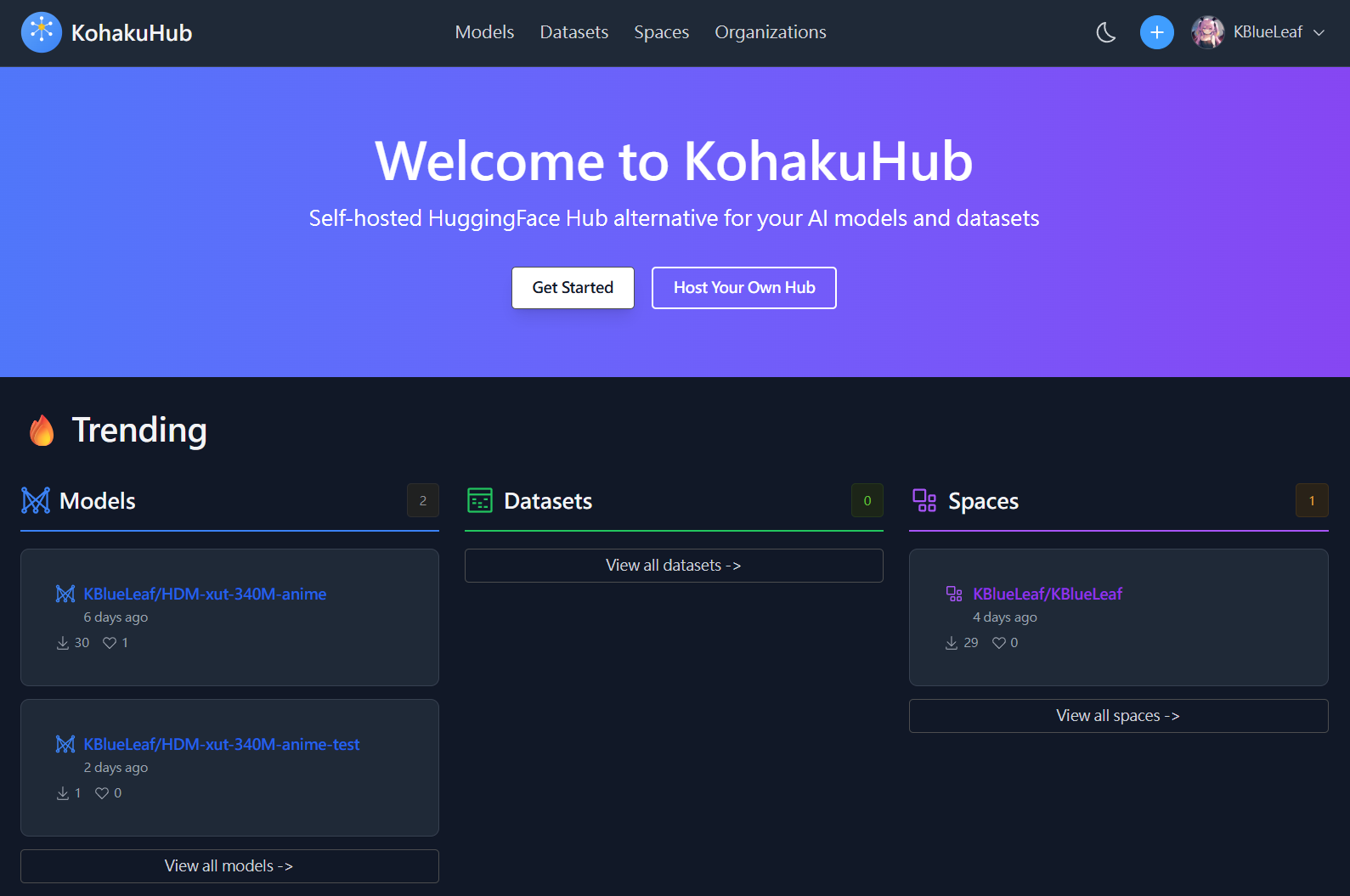Click the Spaces section grid icon
This screenshot has width=1350, height=896.
click(924, 501)
